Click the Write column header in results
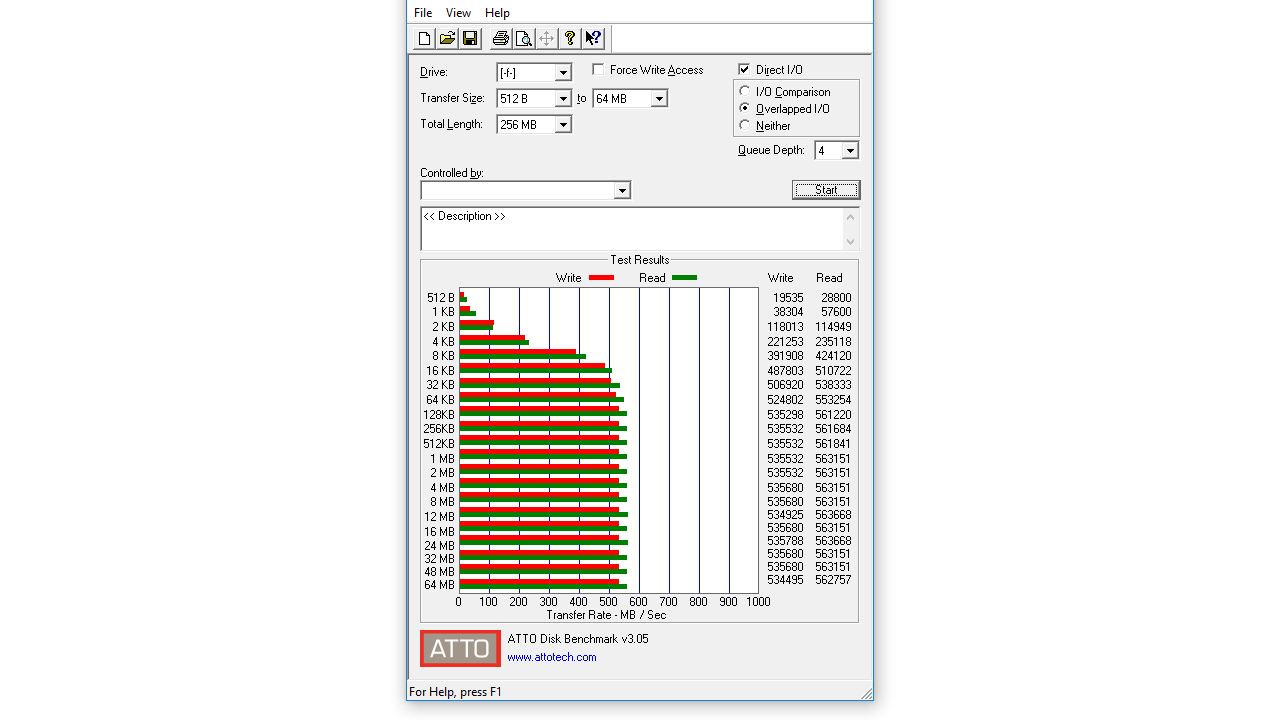This screenshot has height=720, width=1280. pyautogui.click(x=781, y=278)
